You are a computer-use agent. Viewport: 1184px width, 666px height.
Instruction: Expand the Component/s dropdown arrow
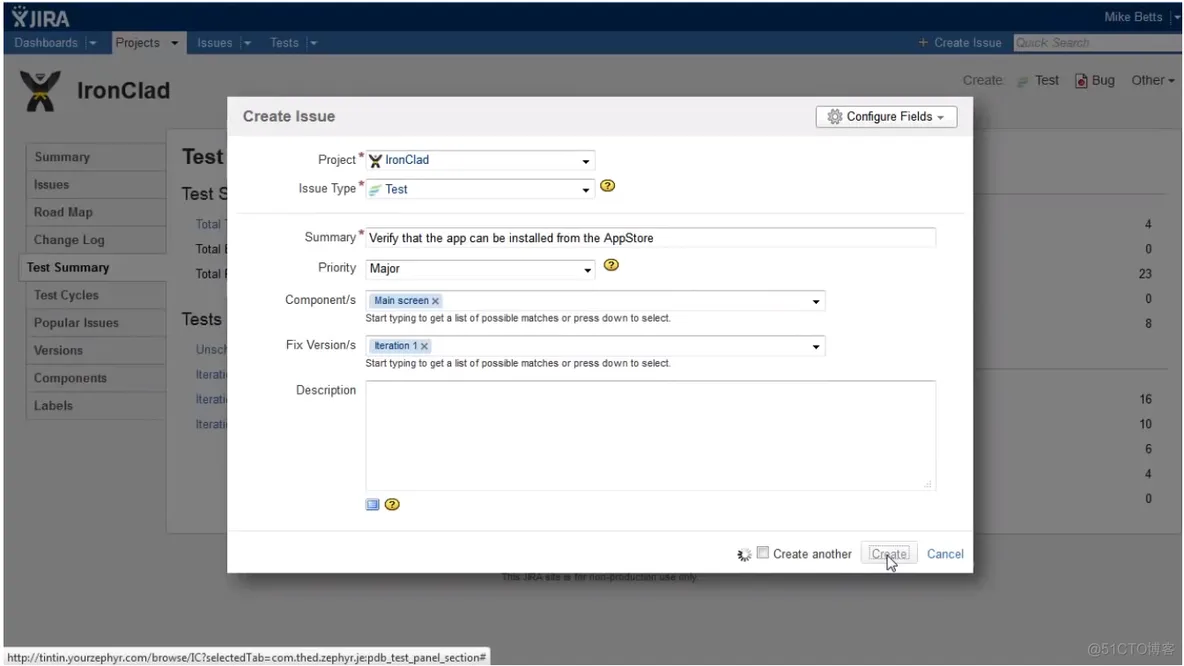(x=816, y=301)
